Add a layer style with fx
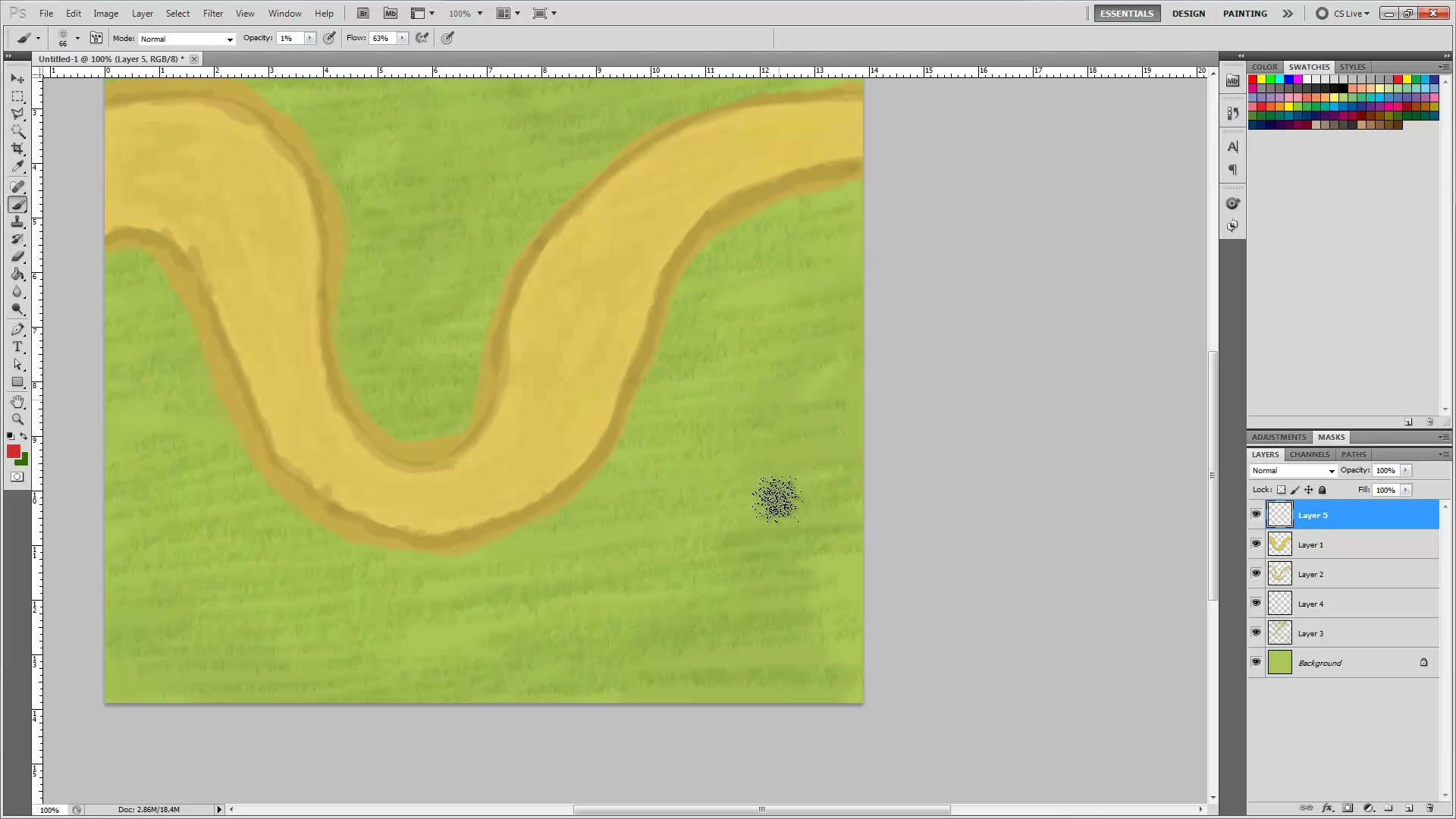Viewport: 1456px width, 819px height. [1327, 808]
